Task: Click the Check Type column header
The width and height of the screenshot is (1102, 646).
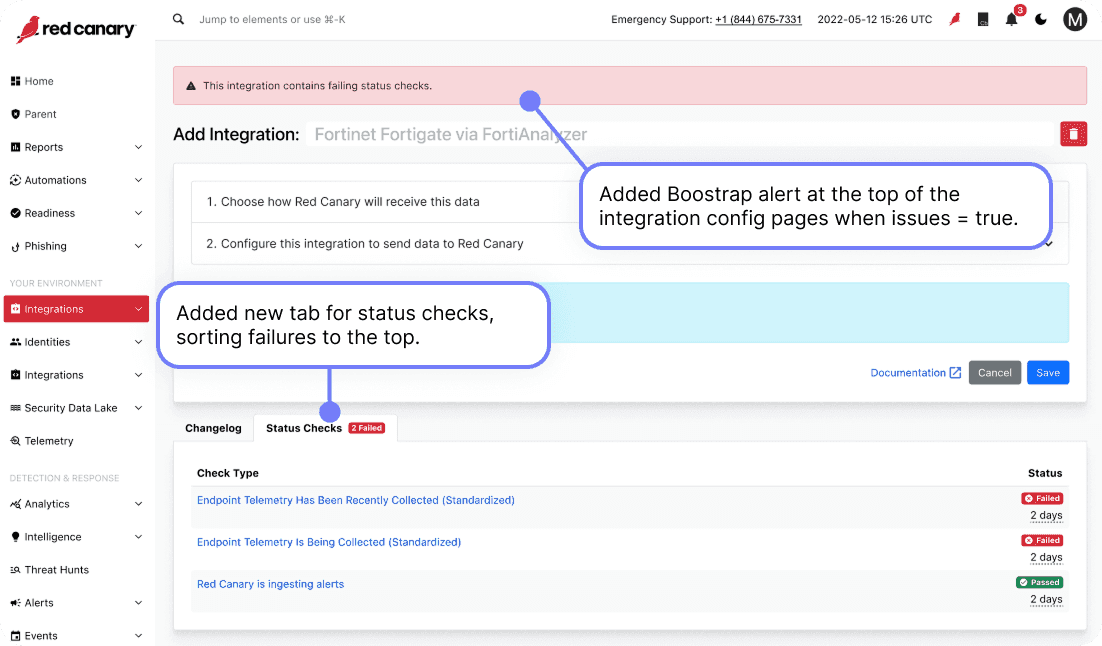Action: click(x=228, y=473)
